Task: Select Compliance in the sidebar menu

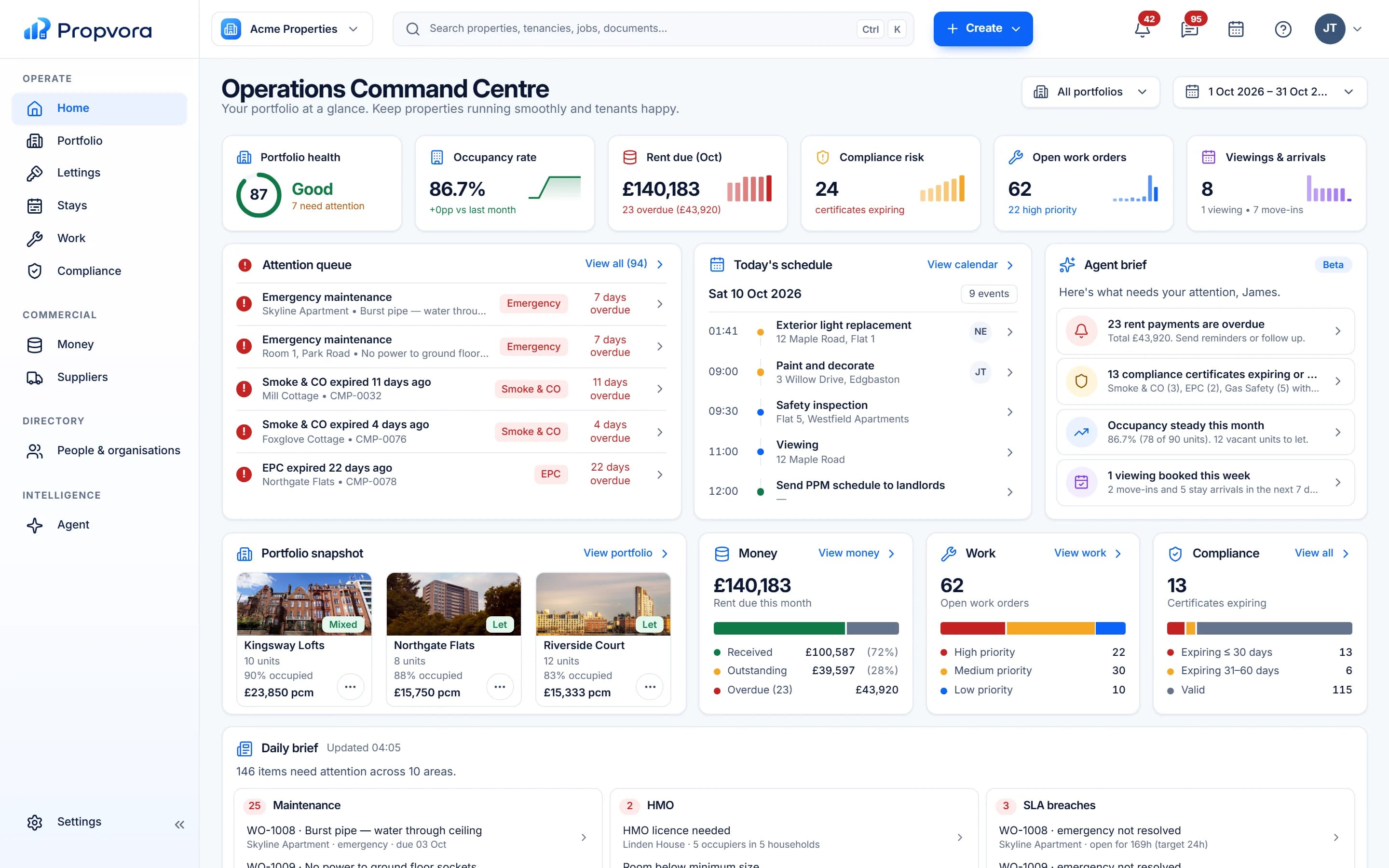Action: tap(99, 271)
